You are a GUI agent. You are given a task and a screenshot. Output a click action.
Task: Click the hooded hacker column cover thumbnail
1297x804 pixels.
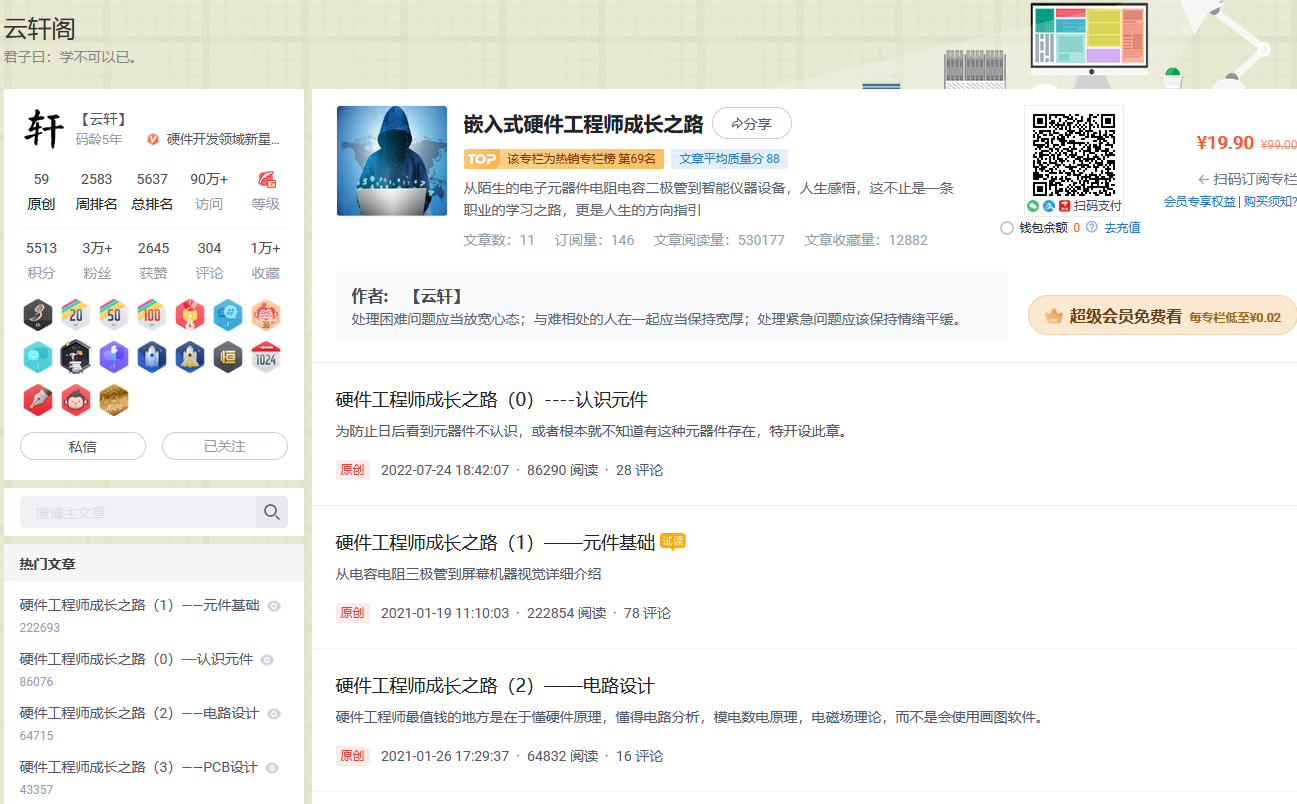click(x=392, y=161)
